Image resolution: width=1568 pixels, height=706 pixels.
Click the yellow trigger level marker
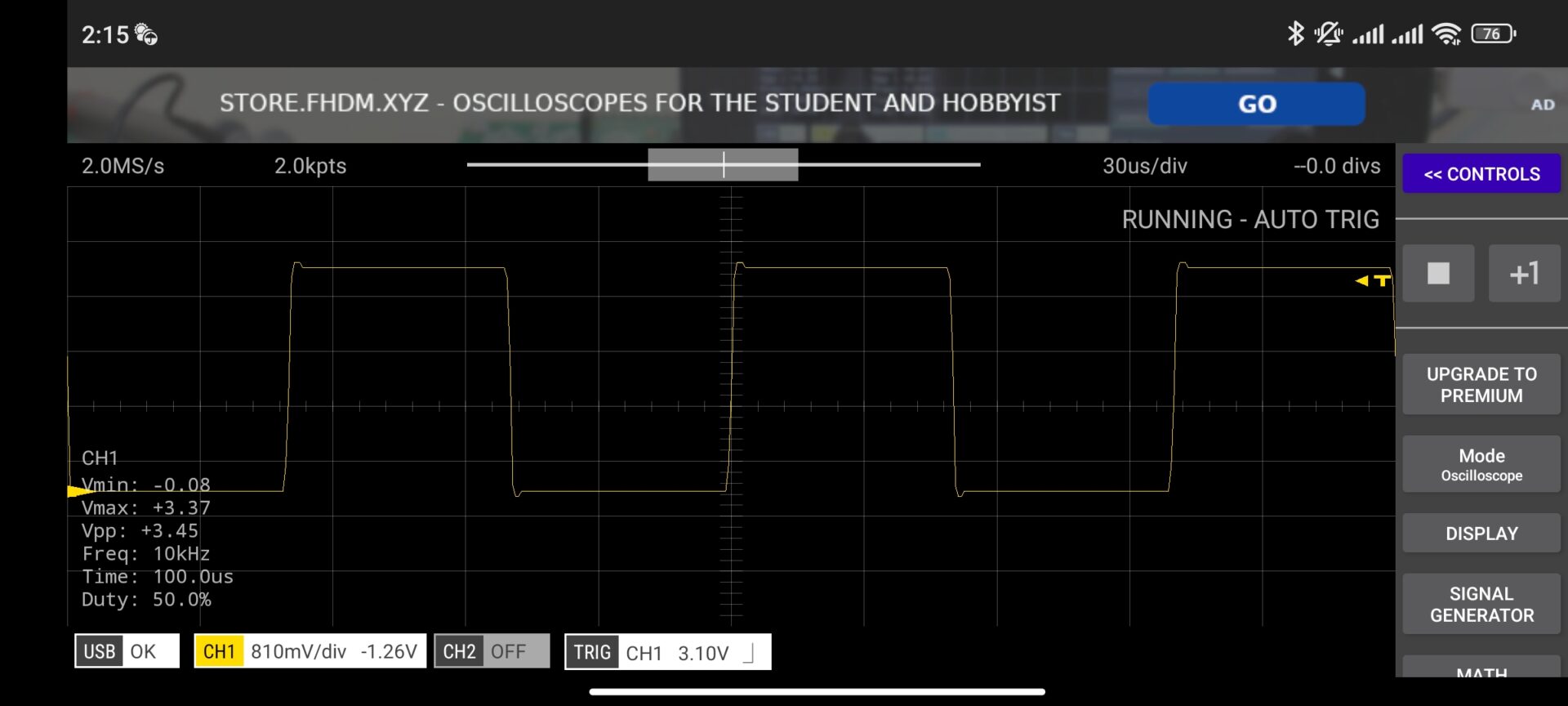tap(1374, 280)
